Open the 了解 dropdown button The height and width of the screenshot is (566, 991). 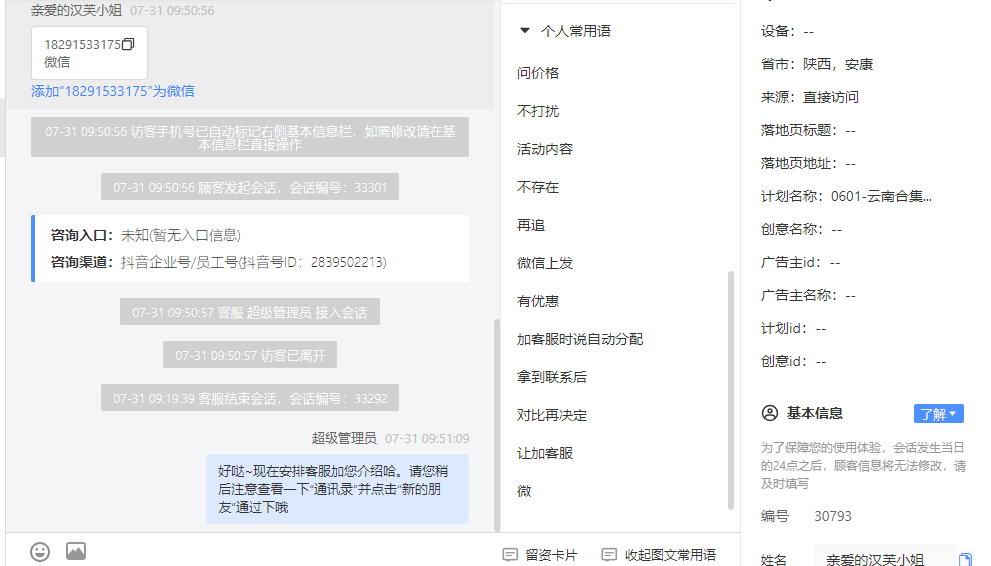[x=939, y=414]
